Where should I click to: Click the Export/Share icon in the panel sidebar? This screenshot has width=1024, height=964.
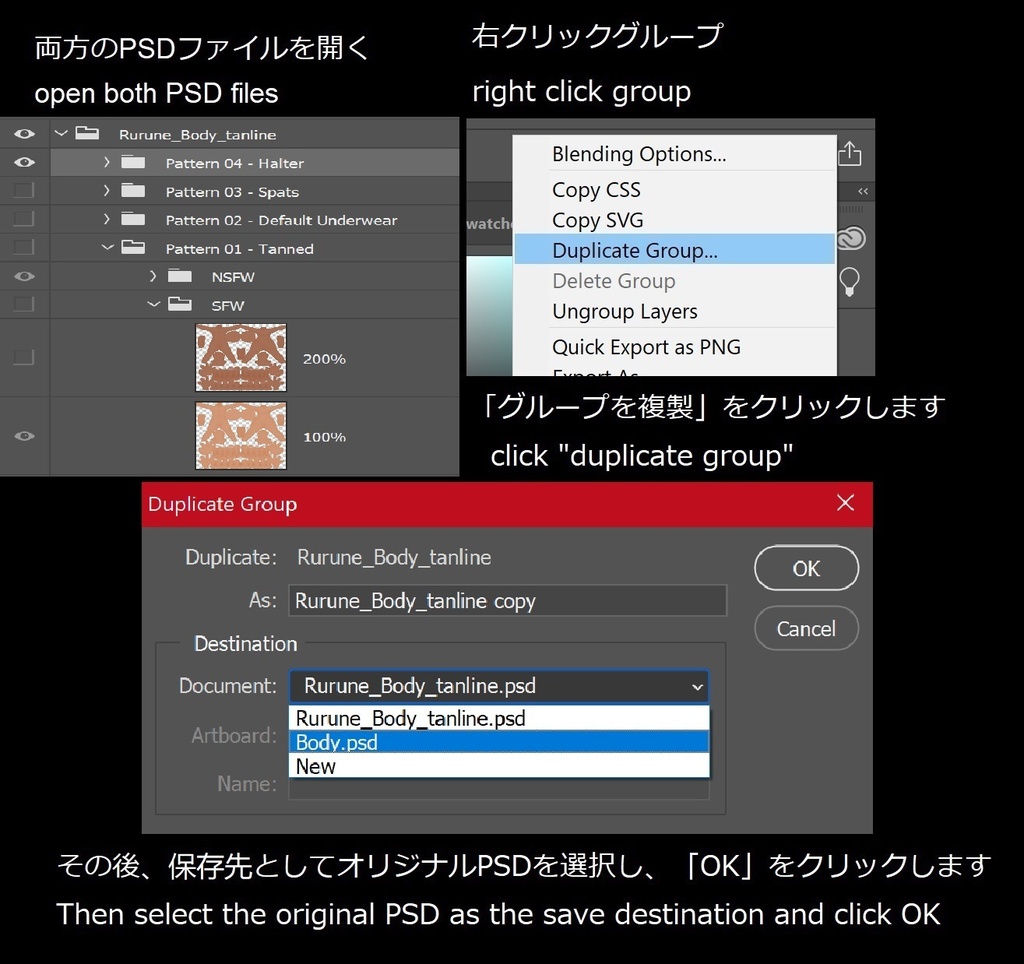click(849, 153)
